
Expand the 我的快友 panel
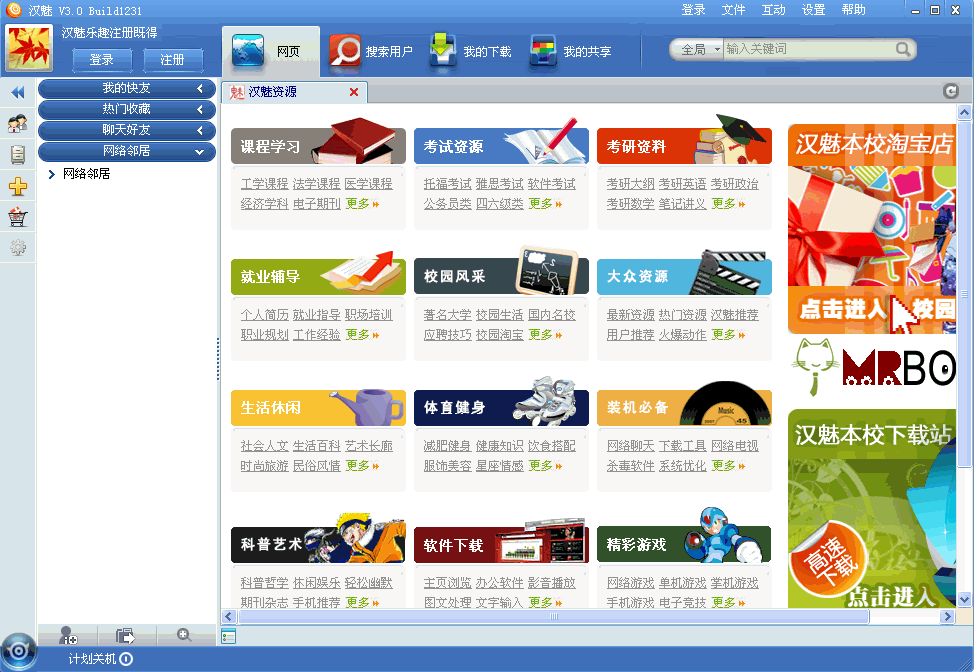click(x=127, y=88)
